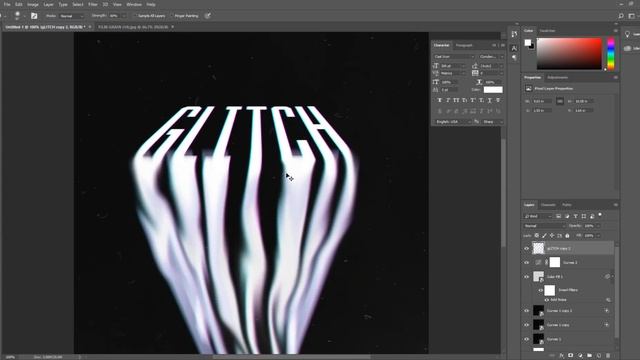Hide the Color Fill 1 layer
Screen dimensions: 640x360
pyautogui.click(x=526, y=277)
